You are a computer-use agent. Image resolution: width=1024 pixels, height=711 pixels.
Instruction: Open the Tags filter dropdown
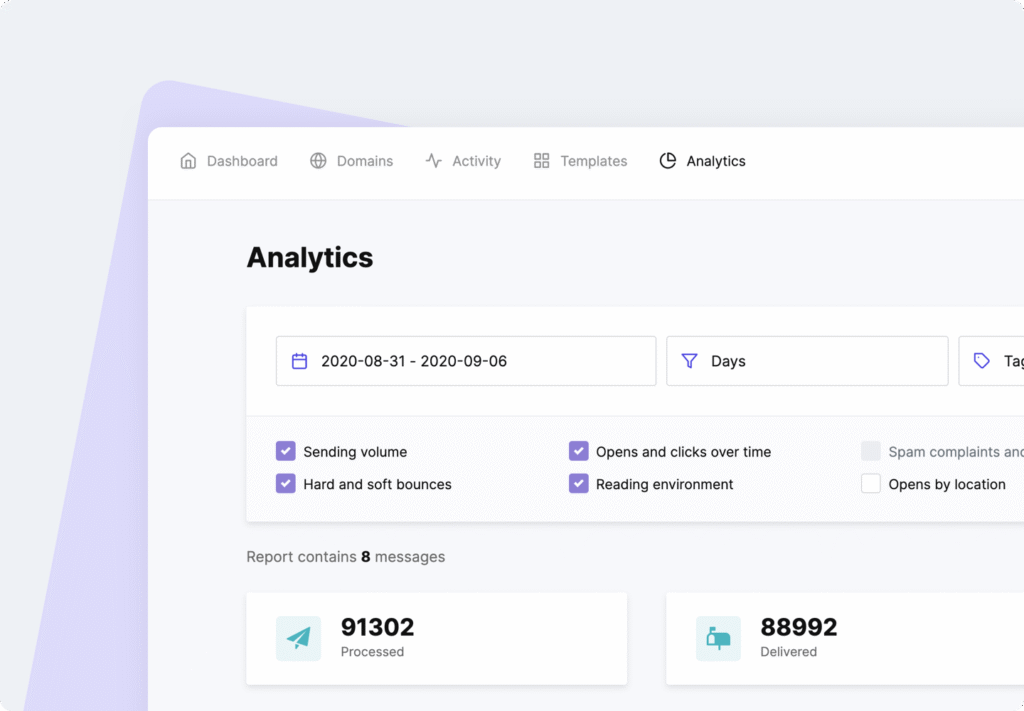click(x=991, y=361)
